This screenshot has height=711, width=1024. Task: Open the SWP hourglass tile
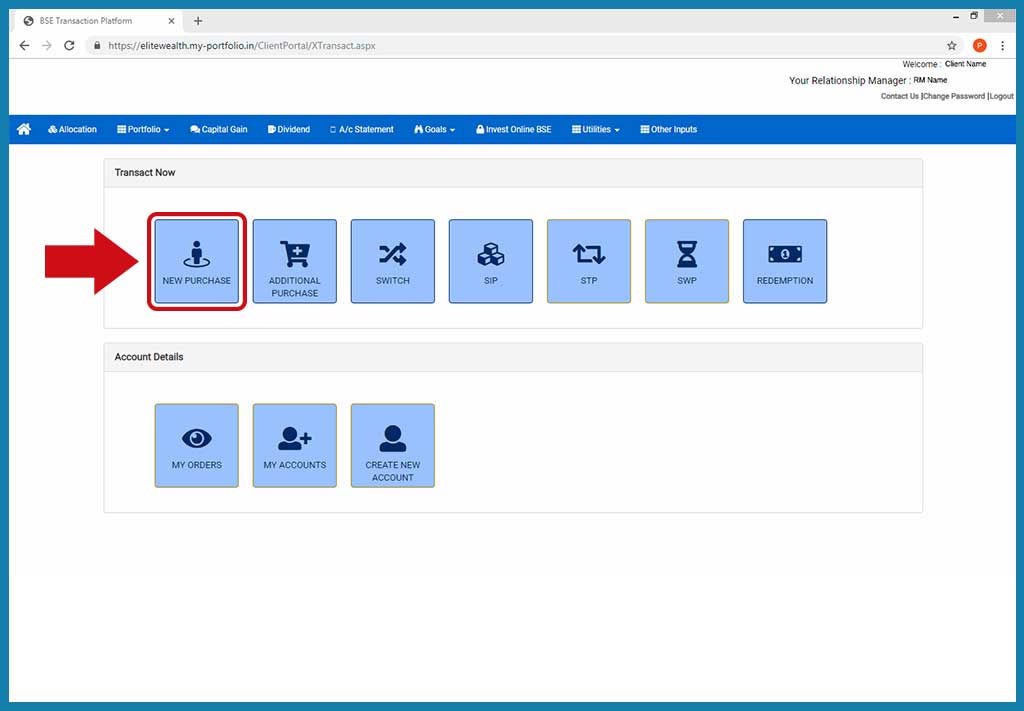(x=686, y=261)
